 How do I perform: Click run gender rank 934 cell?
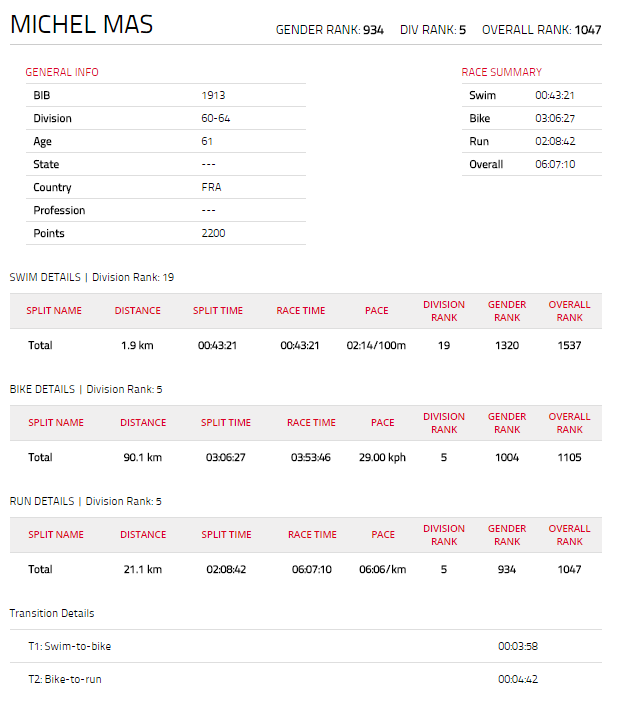(507, 570)
